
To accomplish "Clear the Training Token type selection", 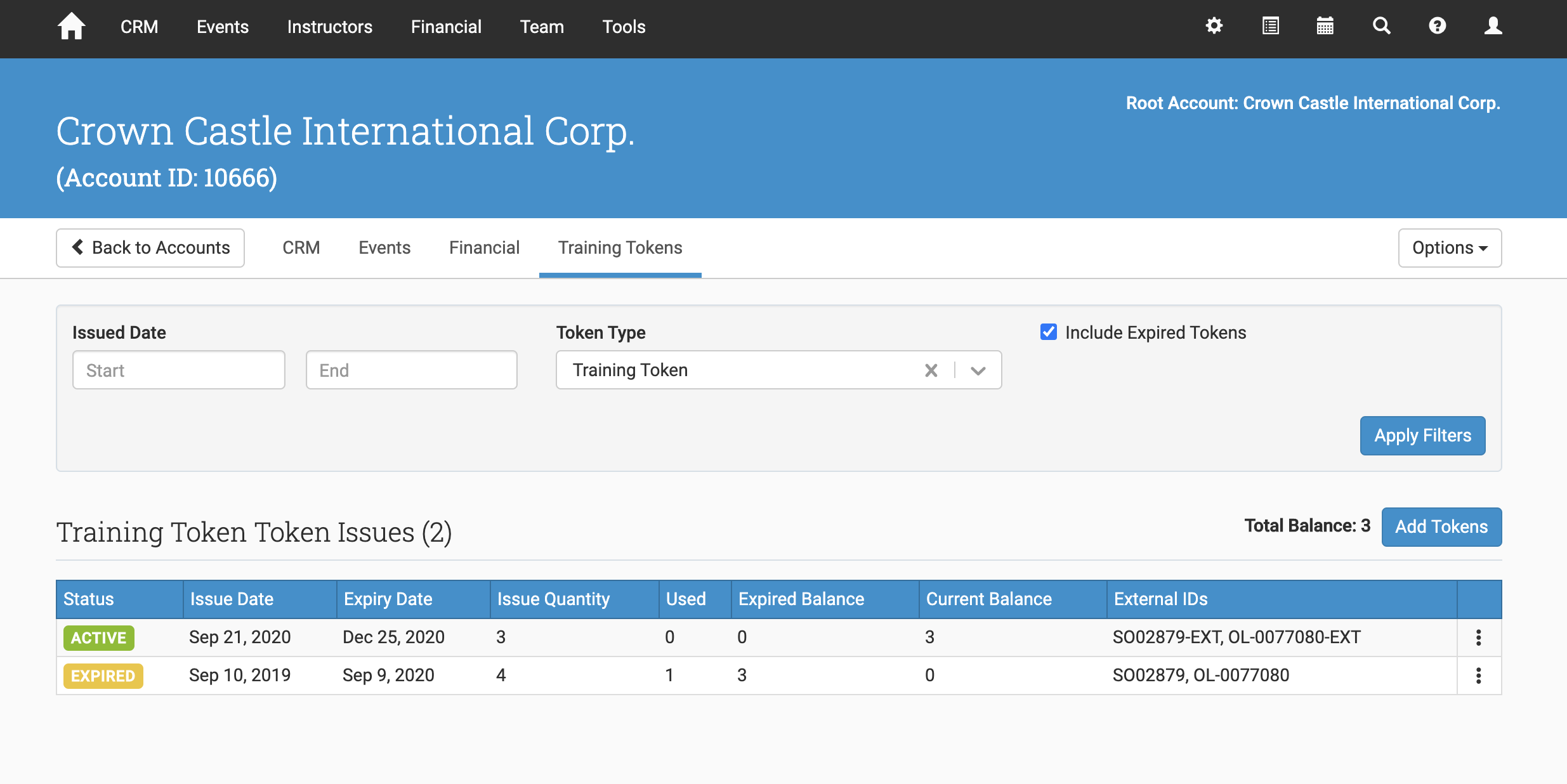I will [931, 370].
